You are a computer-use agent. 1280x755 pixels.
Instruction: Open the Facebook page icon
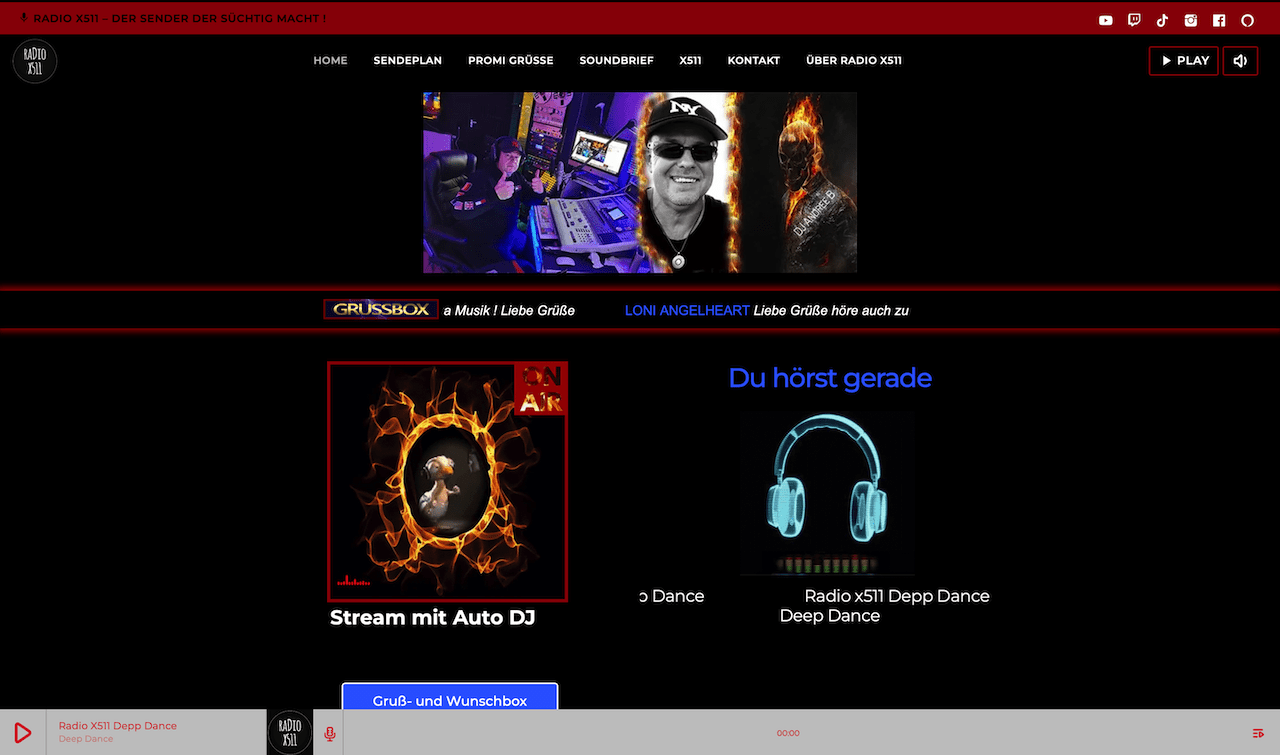[1219, 20]
